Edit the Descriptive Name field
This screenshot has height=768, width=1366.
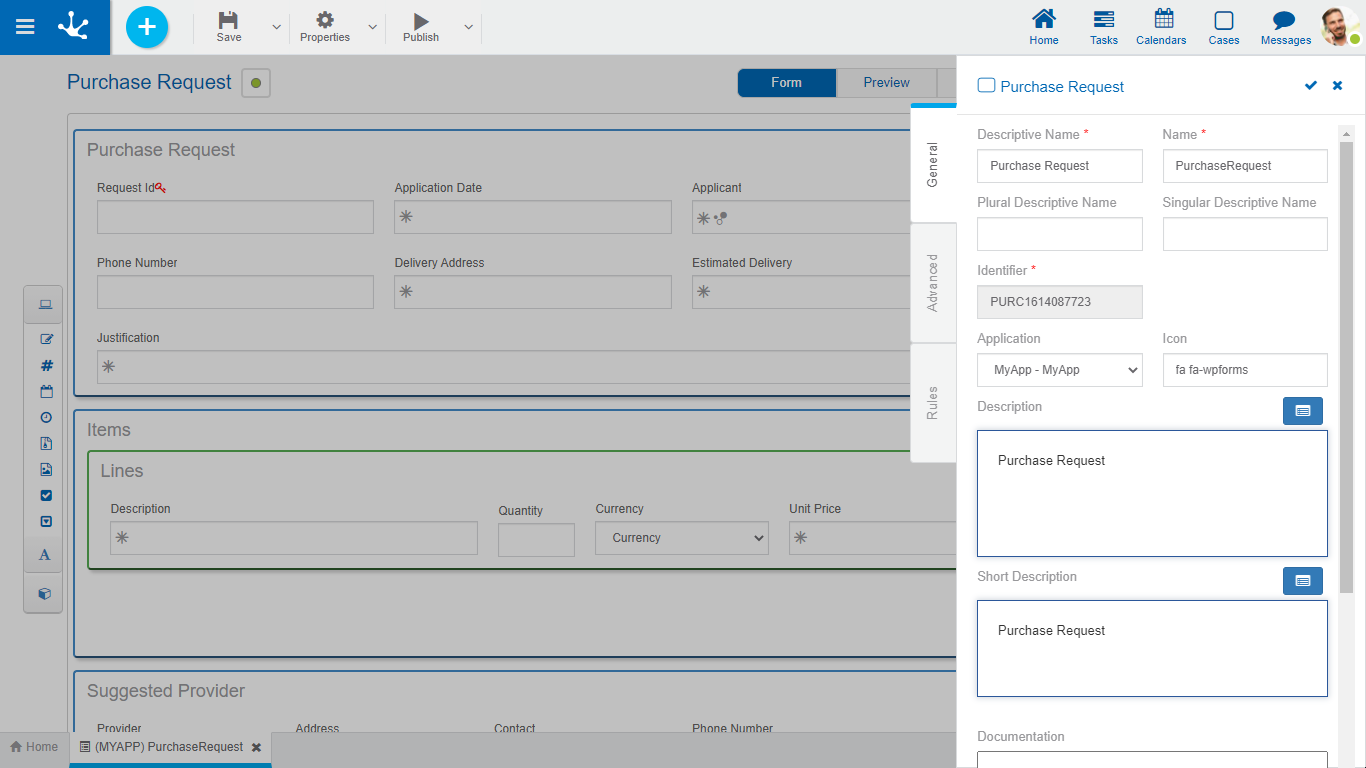1060,166
